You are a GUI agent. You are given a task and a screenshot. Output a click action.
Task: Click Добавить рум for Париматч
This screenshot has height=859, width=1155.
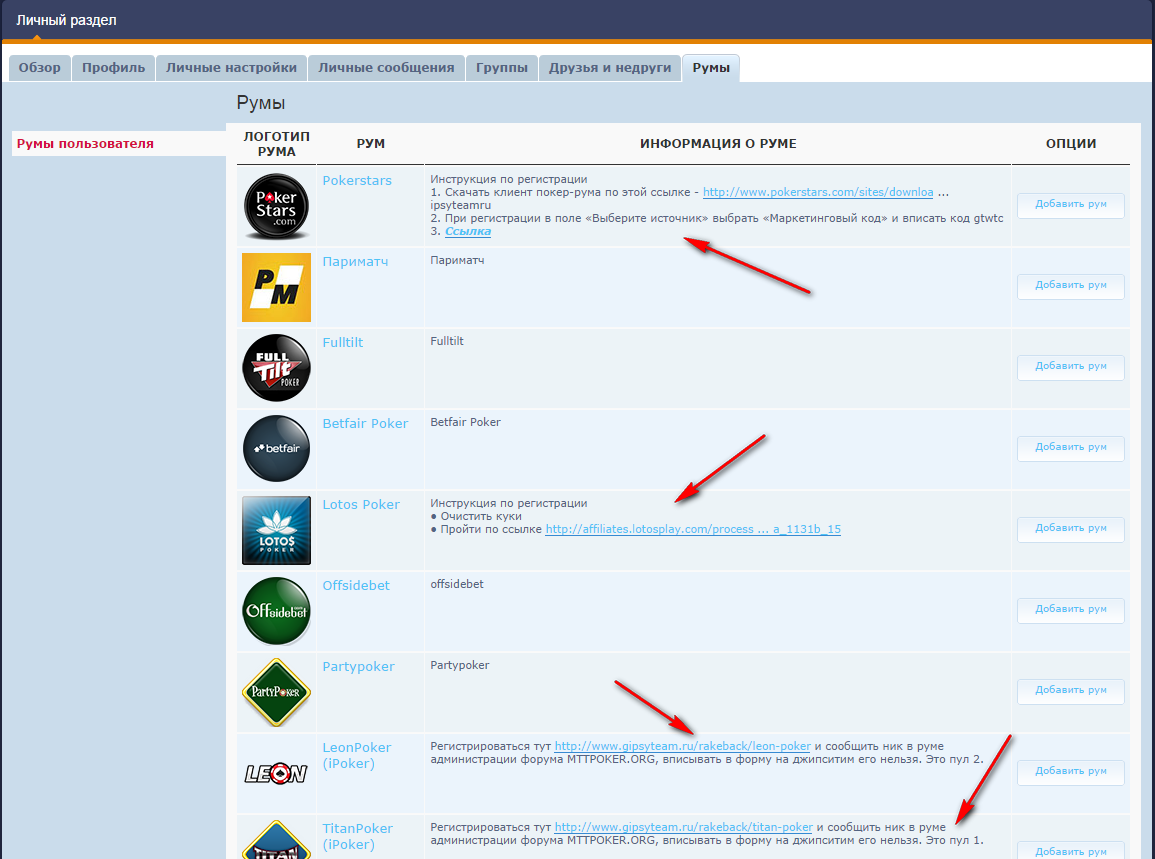point(1071,286)
